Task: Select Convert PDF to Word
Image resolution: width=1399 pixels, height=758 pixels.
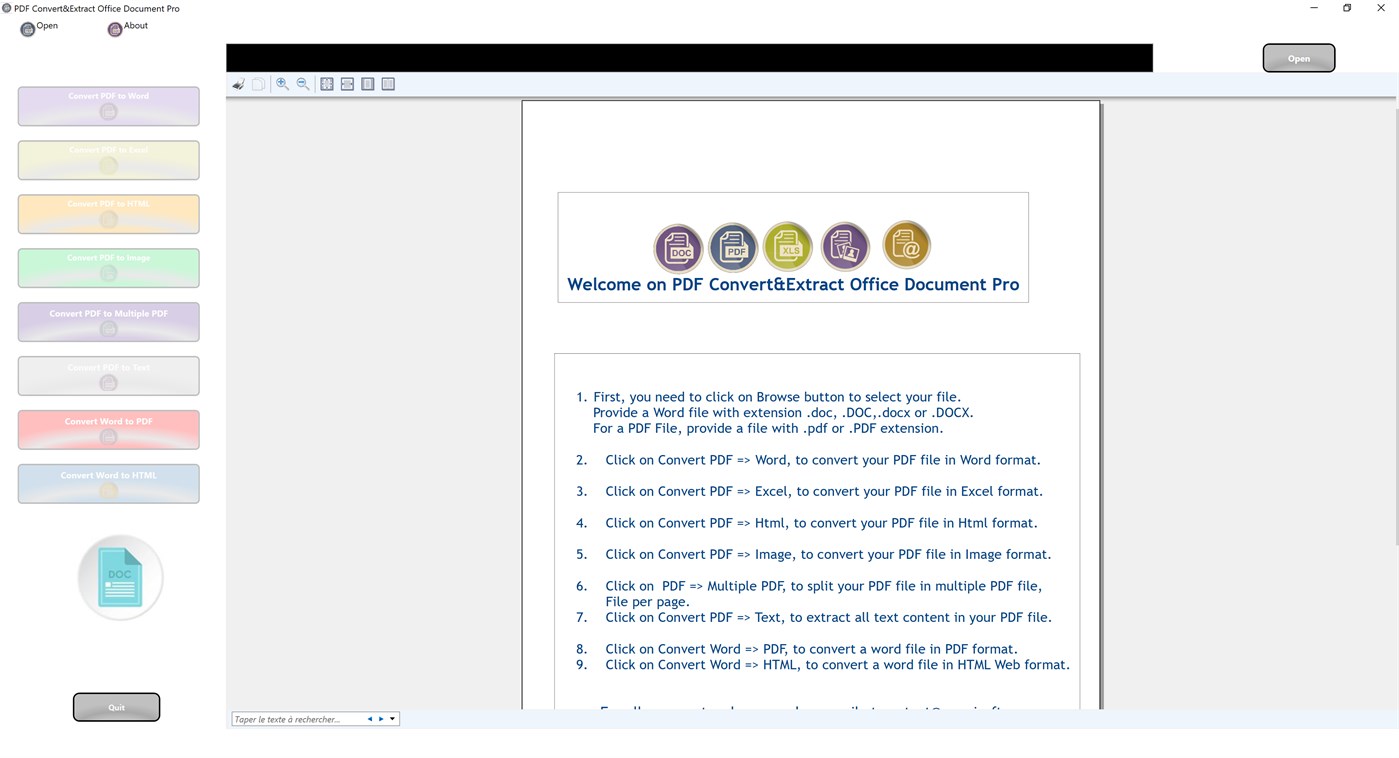Action: (x=108, y=106)
